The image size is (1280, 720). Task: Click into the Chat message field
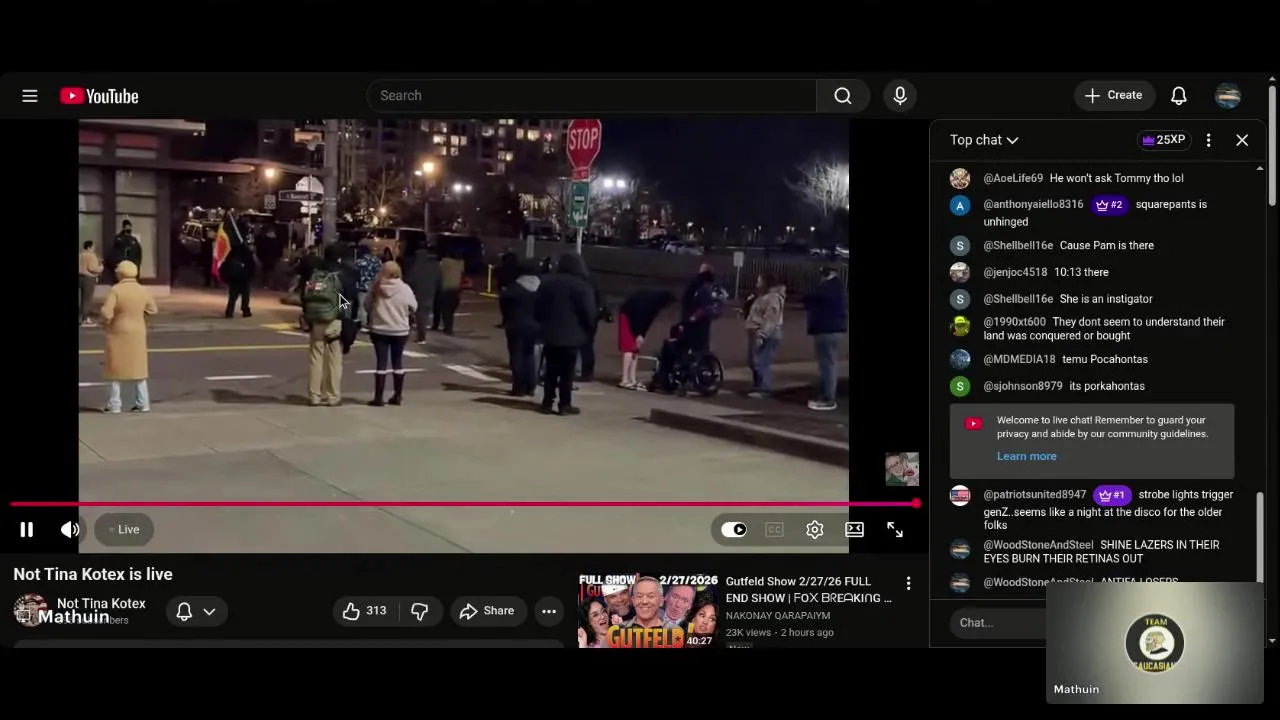[1000, 623]
